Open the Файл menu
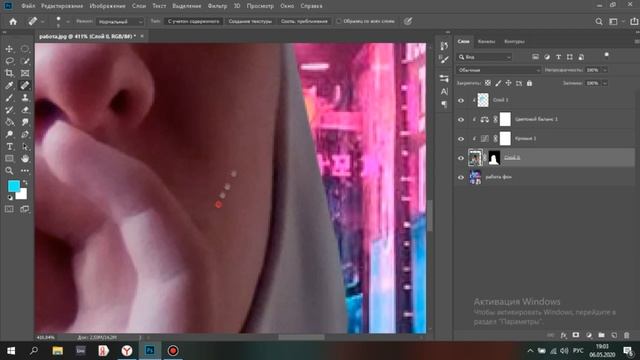The width and height of the screenshot is (640, 360). coord(28,6)
